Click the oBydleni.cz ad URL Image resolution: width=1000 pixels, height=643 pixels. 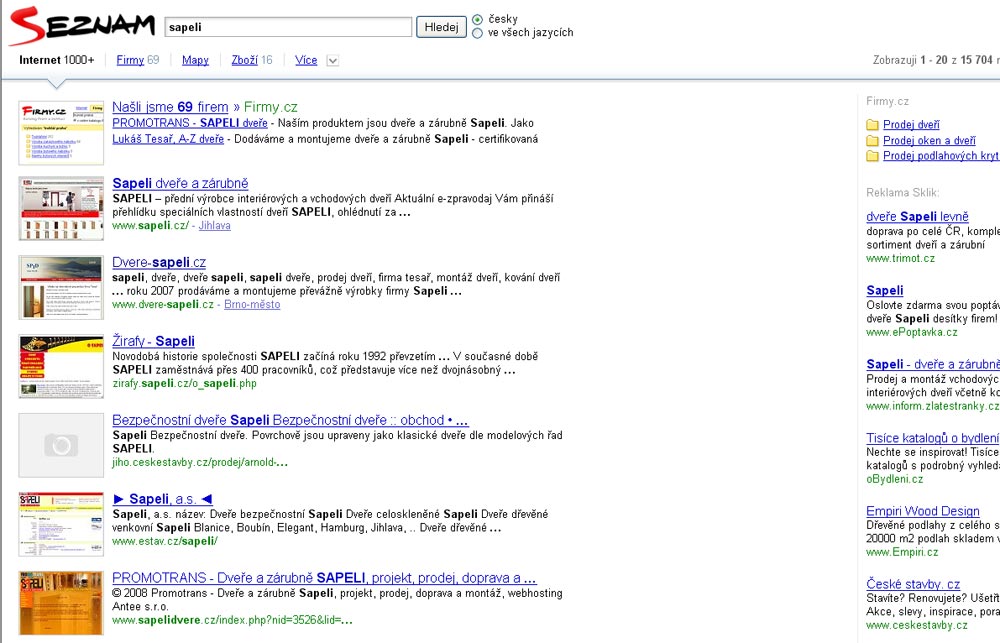click(895, 479)
